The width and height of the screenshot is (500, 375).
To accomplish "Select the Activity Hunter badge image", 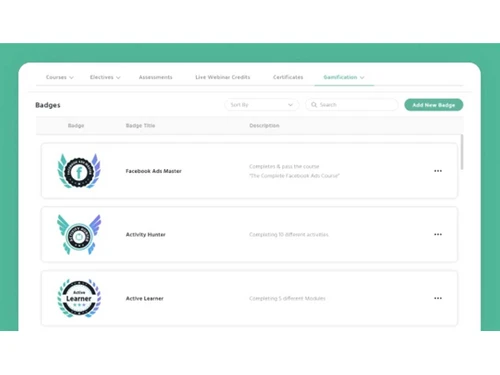I will pos(79,235).
